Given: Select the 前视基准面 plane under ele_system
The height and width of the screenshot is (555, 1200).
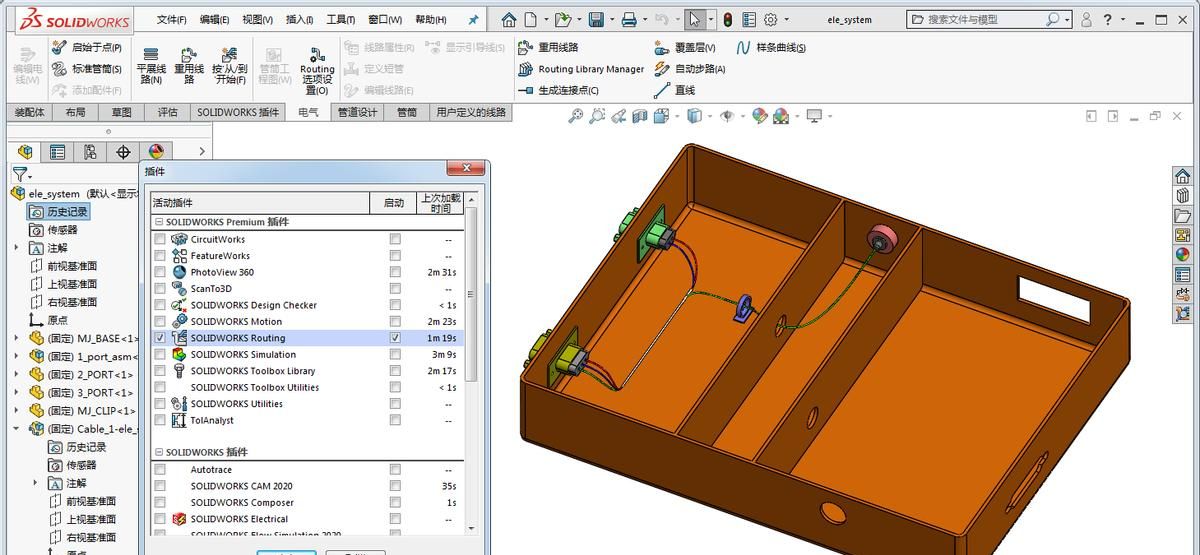Looking at the screenshot, I should click(63, 266).
